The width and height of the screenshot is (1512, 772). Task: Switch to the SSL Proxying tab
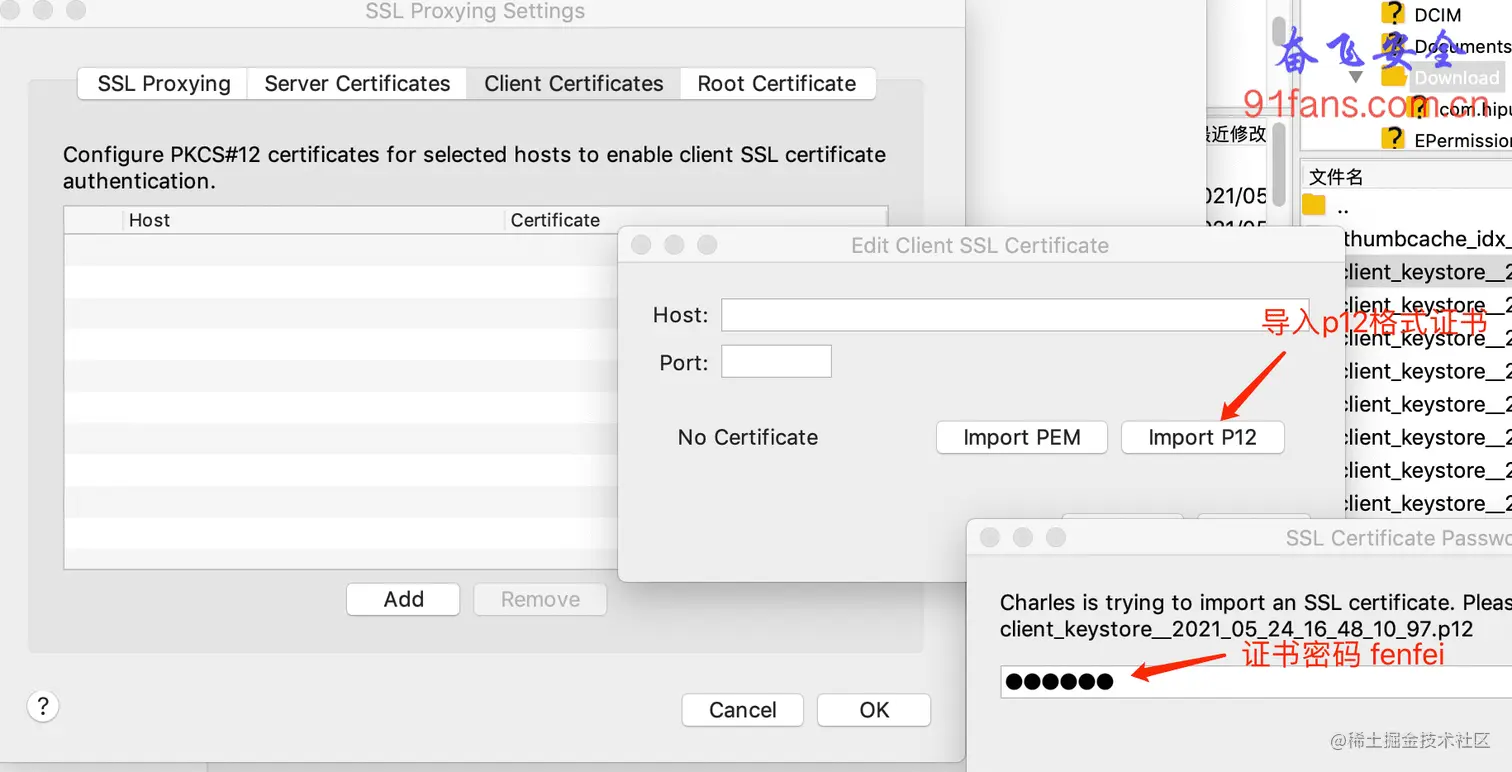coord(164,84)
